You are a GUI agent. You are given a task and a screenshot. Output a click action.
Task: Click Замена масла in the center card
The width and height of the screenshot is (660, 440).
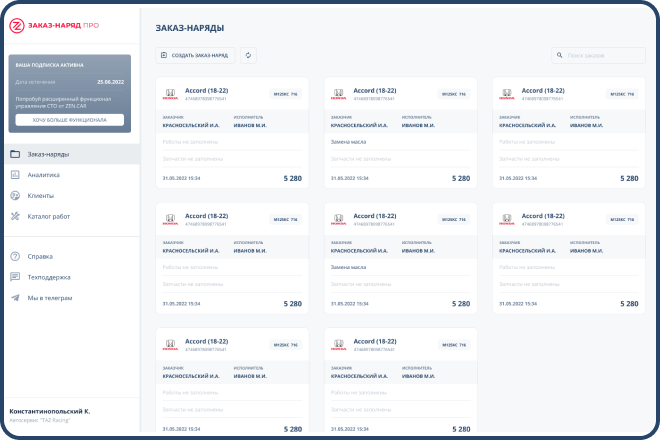pyautogui.click(x=349, y=267)
